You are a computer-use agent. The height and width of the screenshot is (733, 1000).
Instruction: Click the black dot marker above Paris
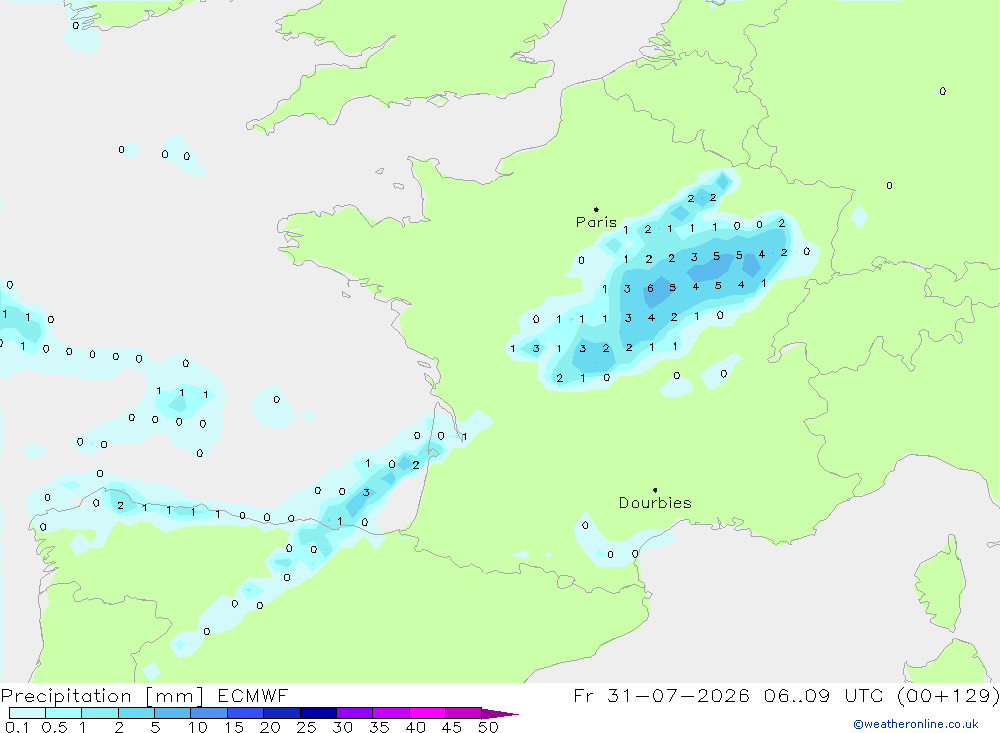tap(596, 209)
